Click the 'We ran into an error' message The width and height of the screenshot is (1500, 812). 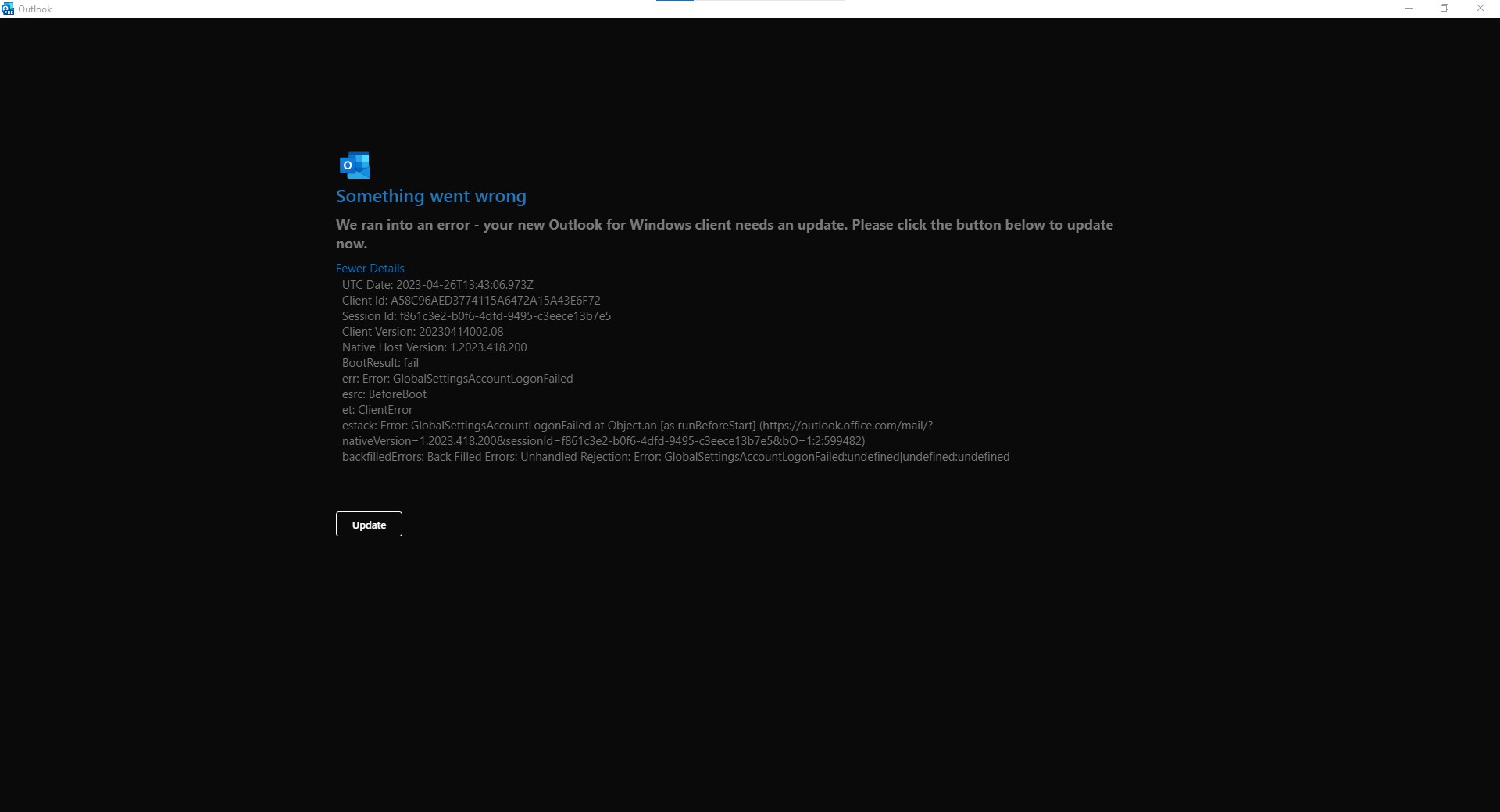coord(724,234)
